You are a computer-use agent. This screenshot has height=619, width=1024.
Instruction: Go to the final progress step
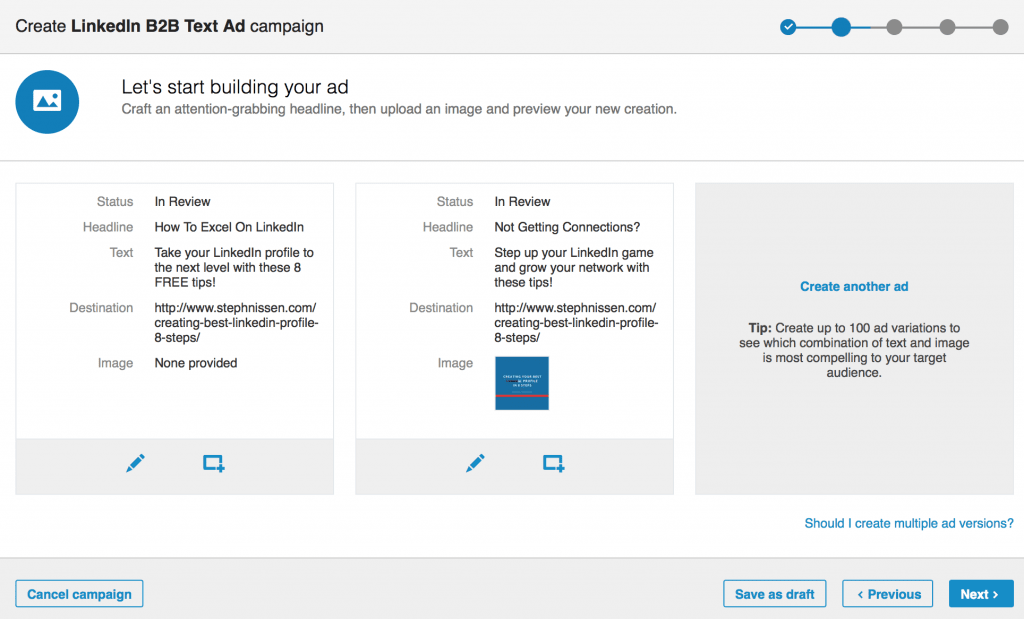pyautogui.click(x=1000, y=27)
